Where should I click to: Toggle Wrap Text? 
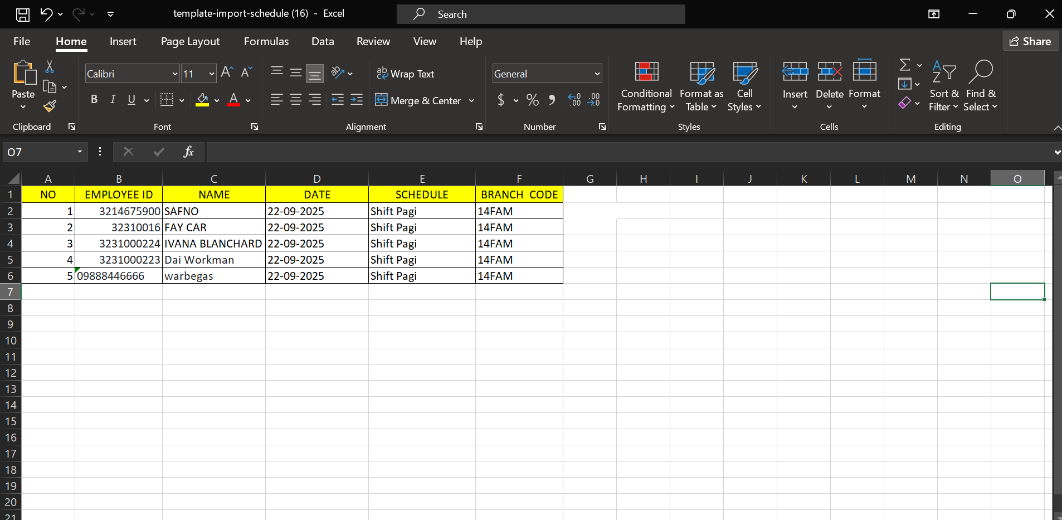pos(405,74)
